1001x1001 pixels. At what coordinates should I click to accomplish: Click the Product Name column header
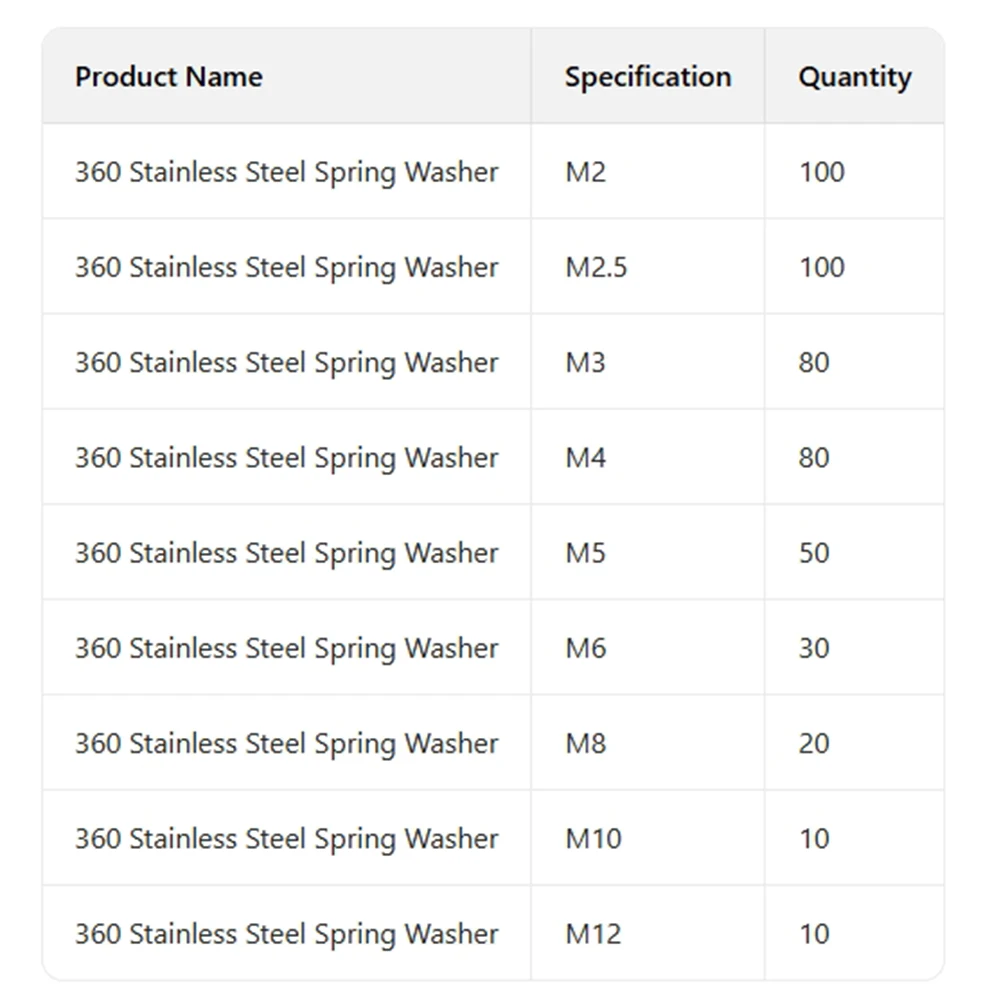(169, 77)
